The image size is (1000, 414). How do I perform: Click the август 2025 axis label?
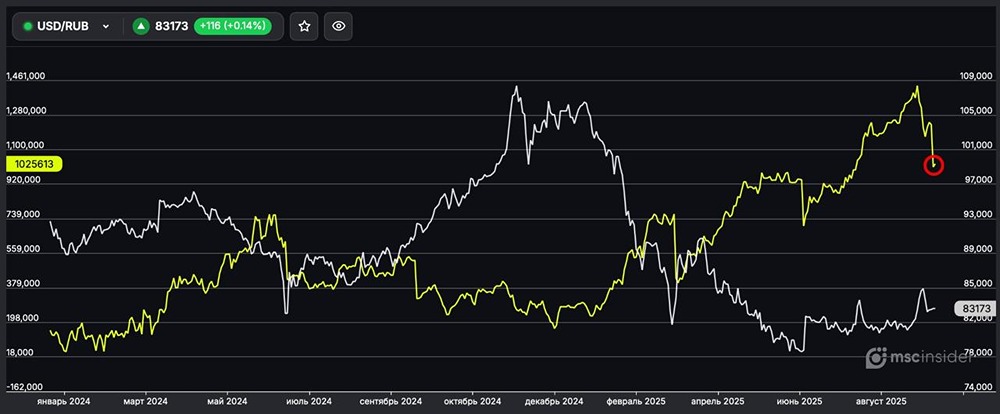coord(881,401)
